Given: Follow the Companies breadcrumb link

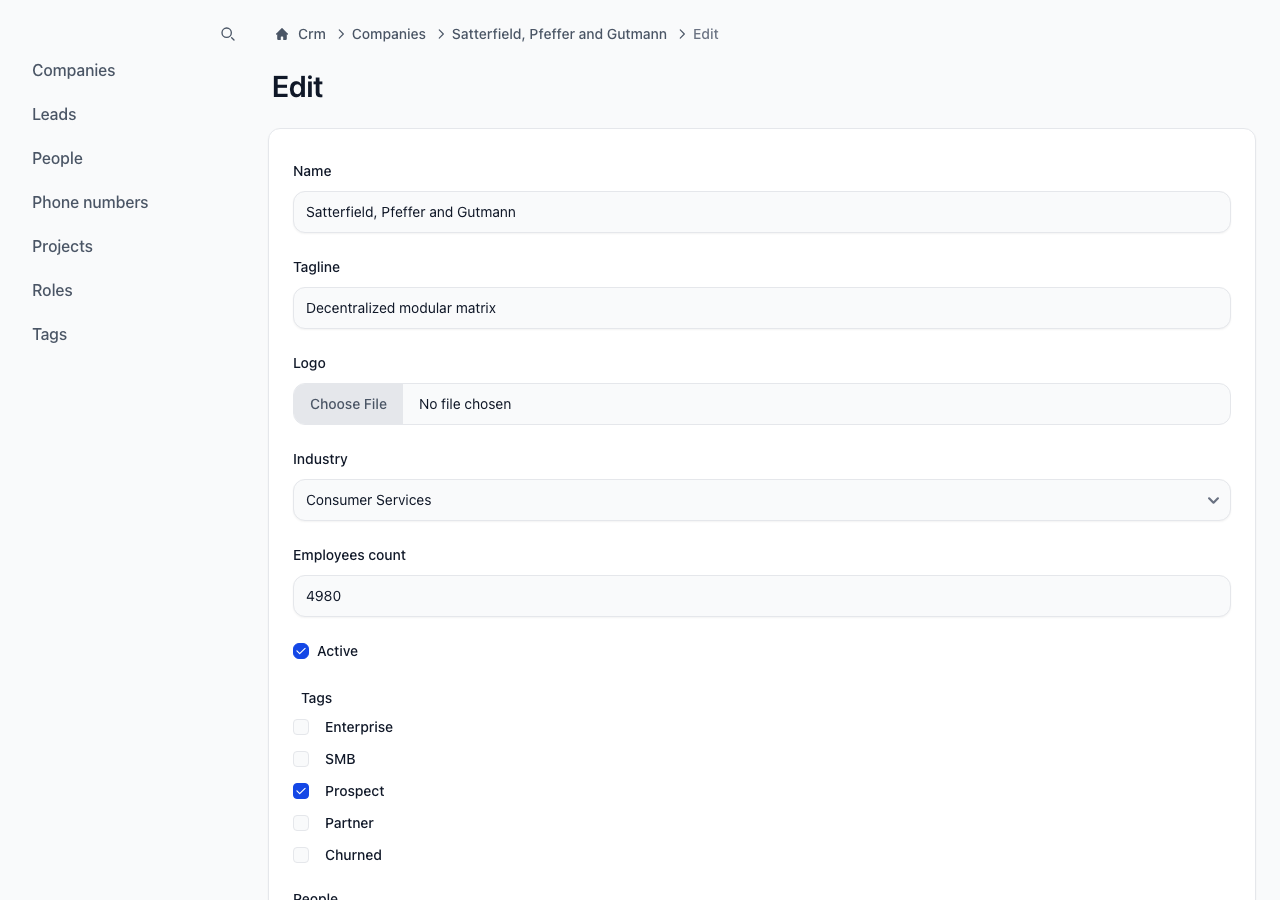Looking at the screenshot, I should pyautogui.click(x=389, y=34).
